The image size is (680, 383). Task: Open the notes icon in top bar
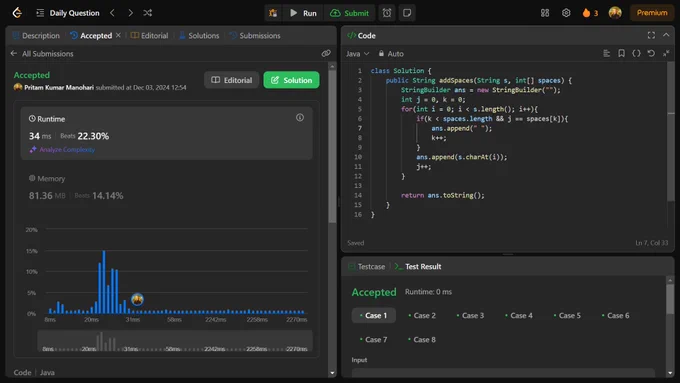[x=407, y=13]
